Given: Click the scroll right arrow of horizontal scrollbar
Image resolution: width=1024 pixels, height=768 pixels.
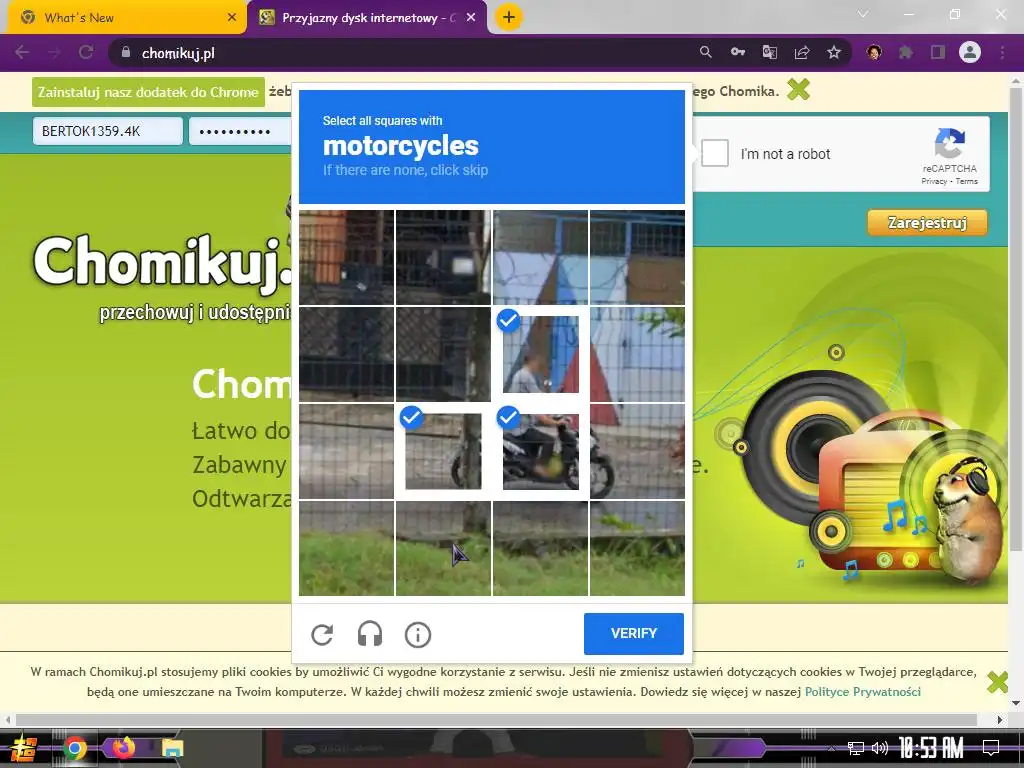Looking at the screenshot, I should [1000, 720].
